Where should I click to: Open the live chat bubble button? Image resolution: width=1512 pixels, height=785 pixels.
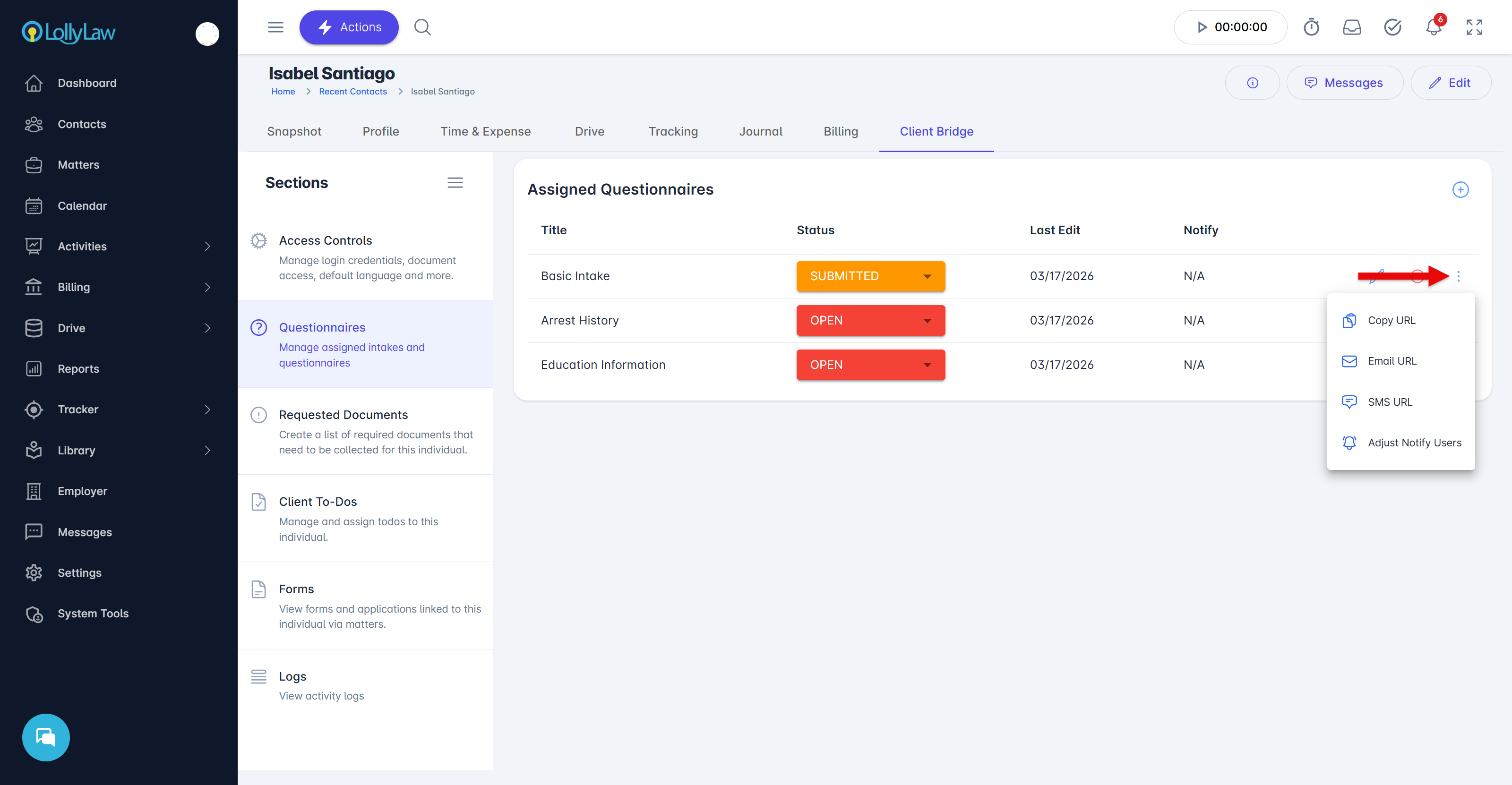[46, 737]
